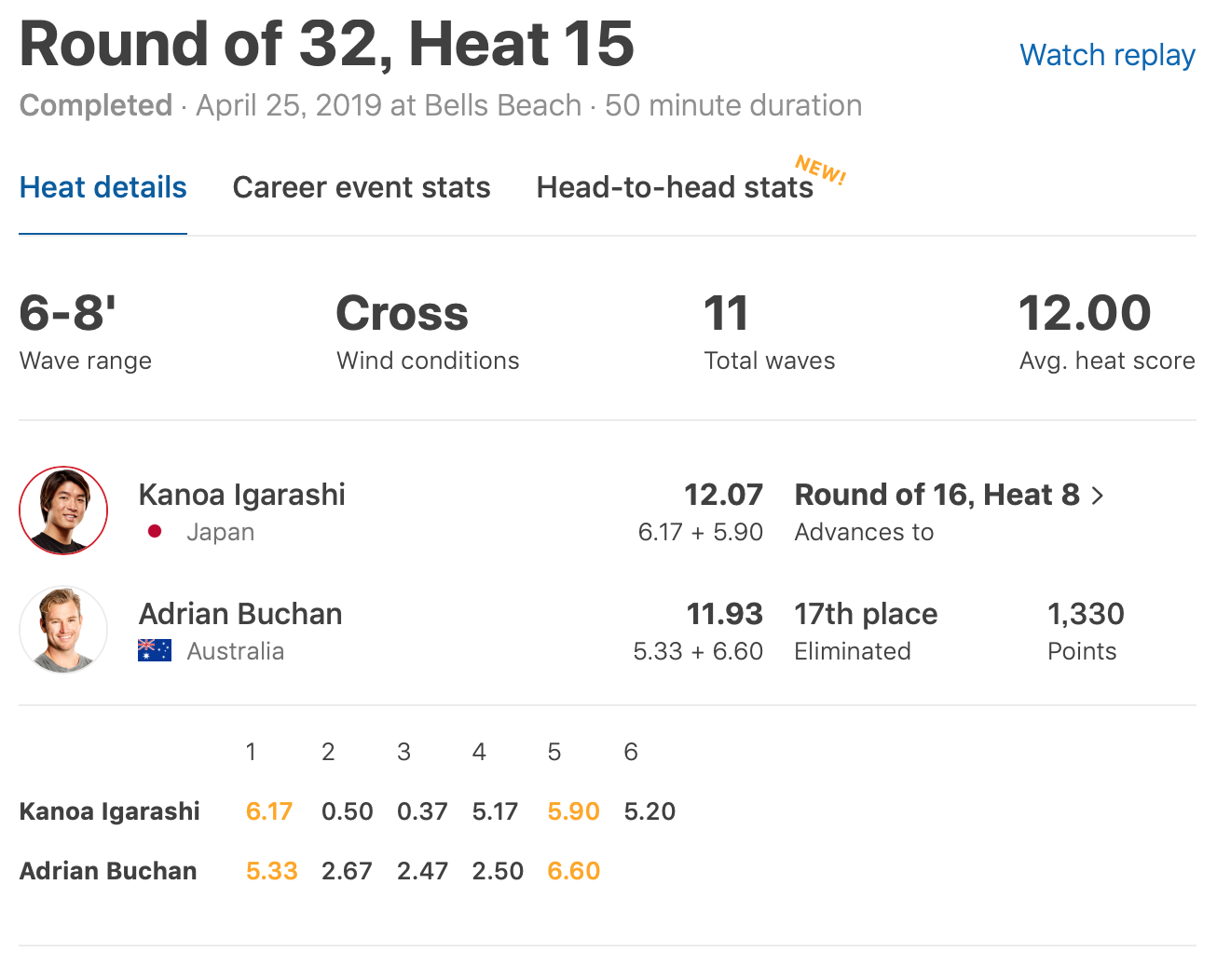
Task: Click Adrian Buchan row label in wave table
Action: click(108, 871)
